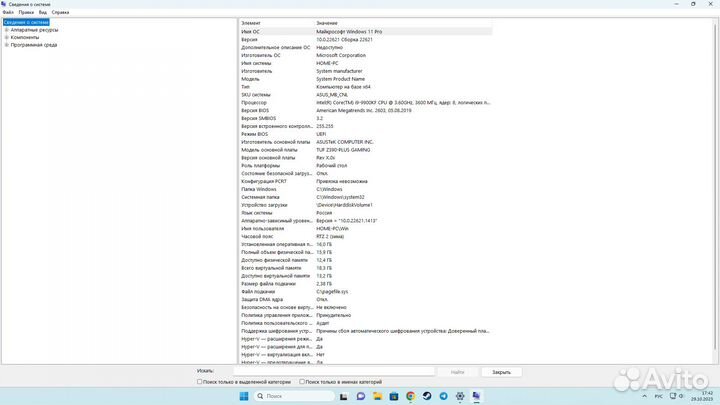Viewport: 720px width, 405px height.
Task: Expand the "Программная среда" tree node
Action: (x=6, y=45)
